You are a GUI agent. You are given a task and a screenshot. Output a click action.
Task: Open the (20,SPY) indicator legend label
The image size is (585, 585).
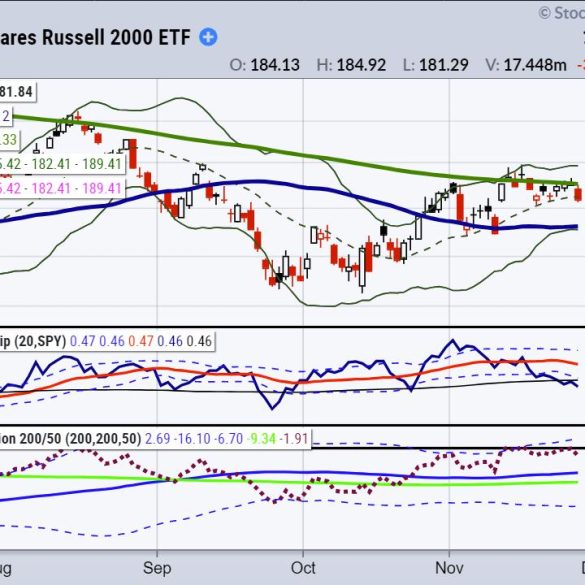click(x=33, y=341)
